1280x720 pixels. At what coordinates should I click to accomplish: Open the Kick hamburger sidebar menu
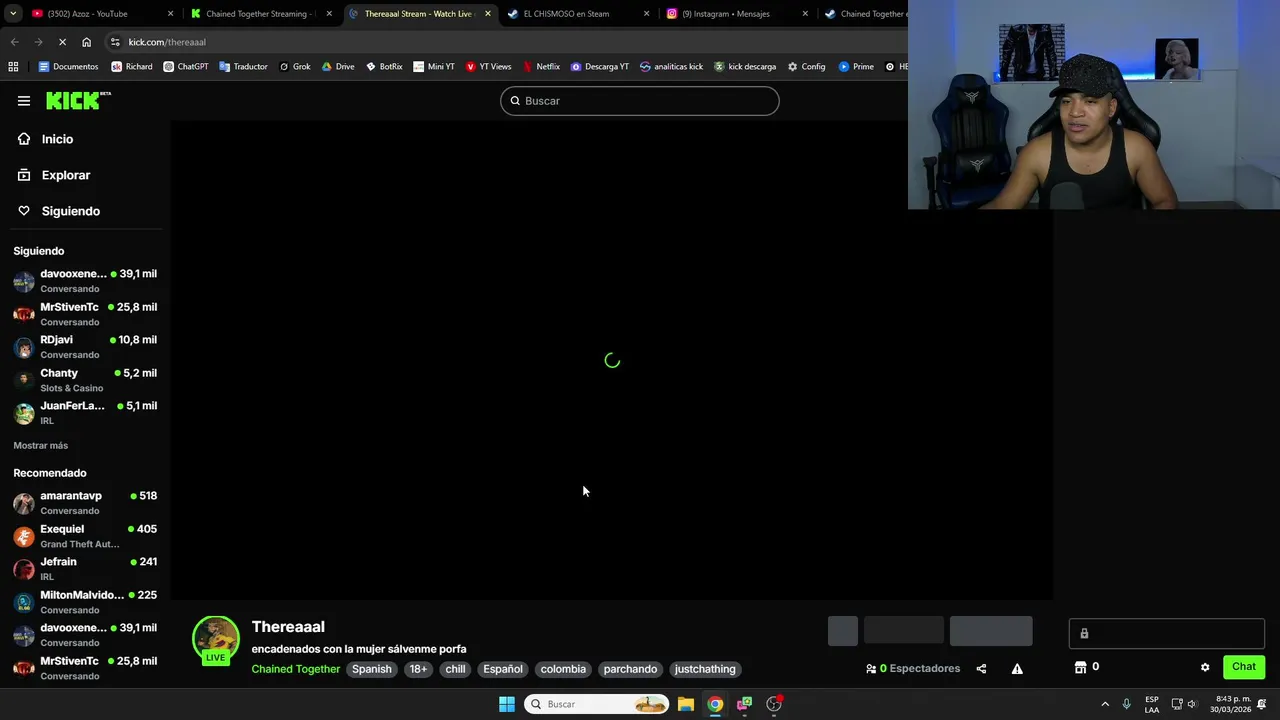click(x=24, y=101)
